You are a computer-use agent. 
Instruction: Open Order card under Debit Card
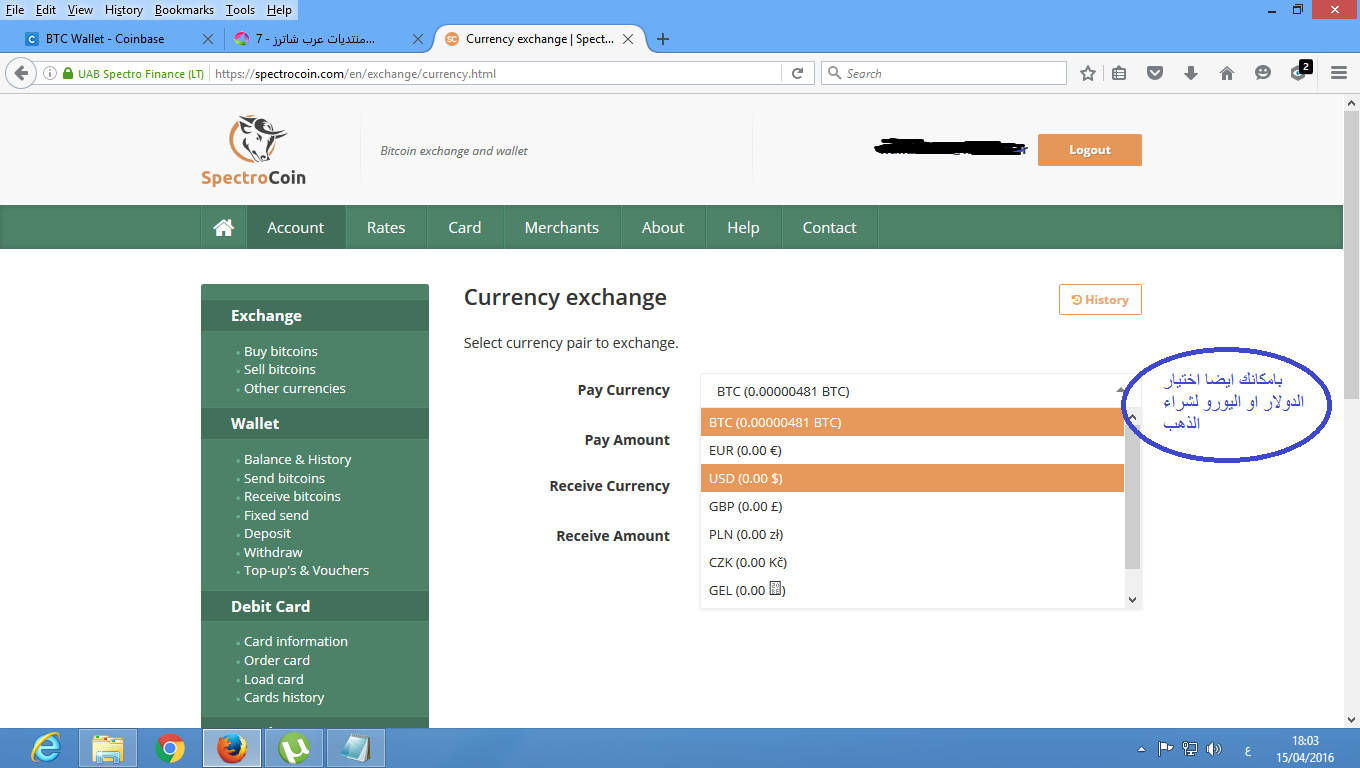click(x=277, y=660)
